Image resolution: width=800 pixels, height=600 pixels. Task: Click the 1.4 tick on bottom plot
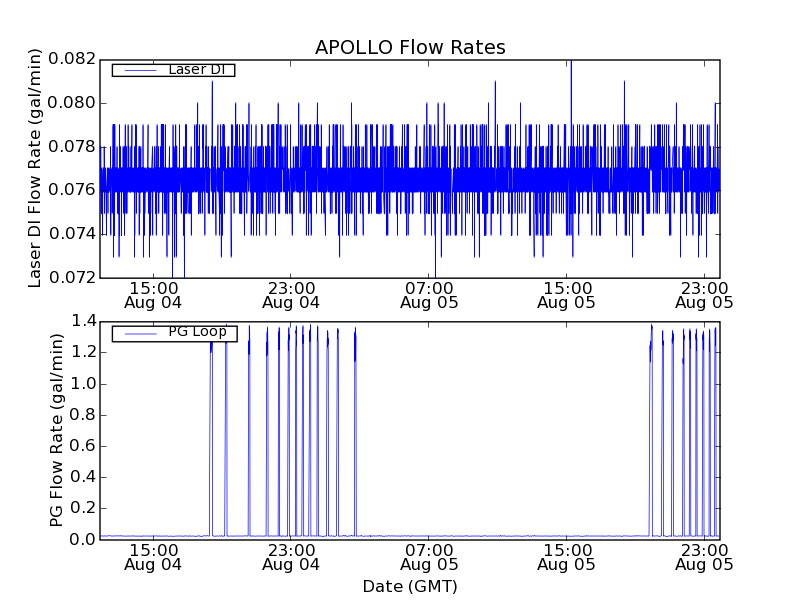83,321
